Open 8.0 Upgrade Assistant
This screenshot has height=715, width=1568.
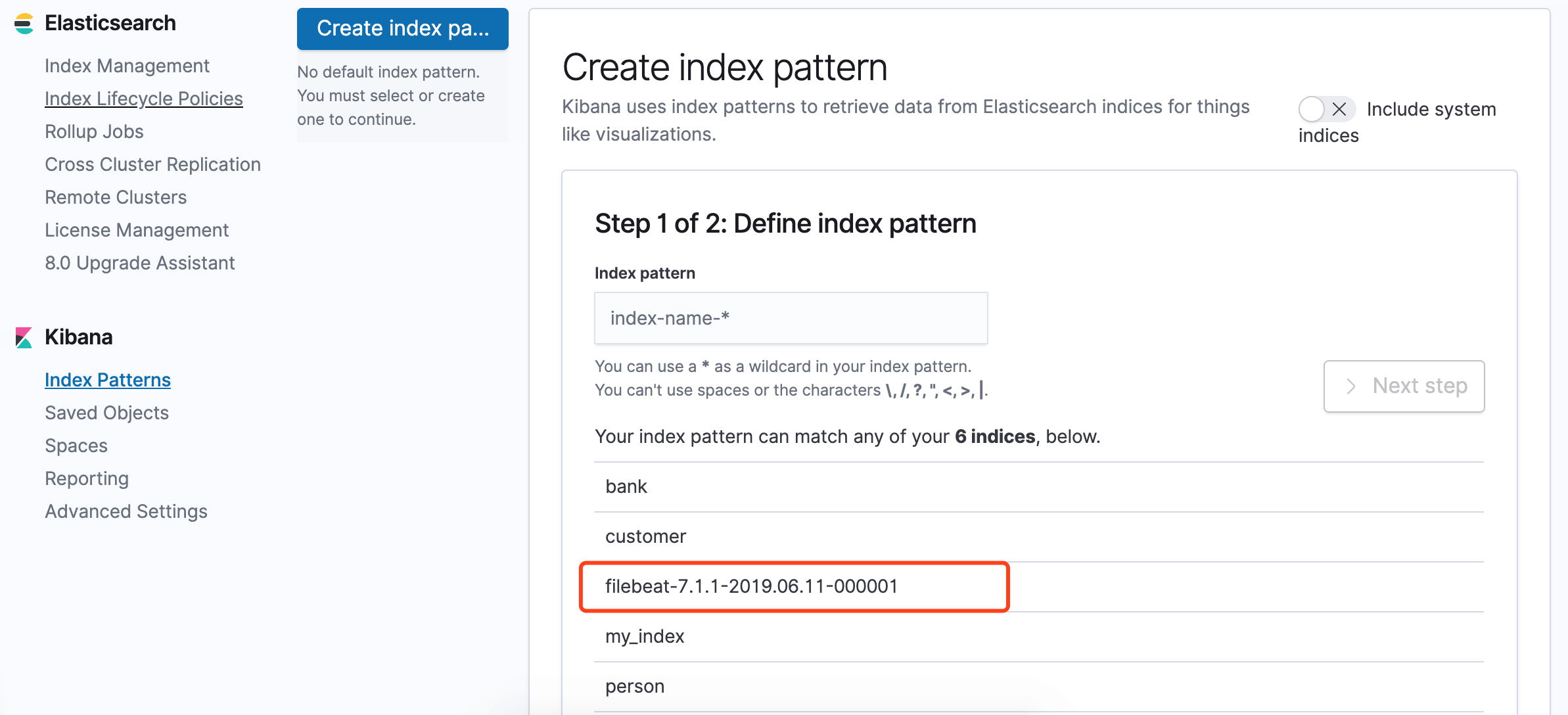point(139,263)
